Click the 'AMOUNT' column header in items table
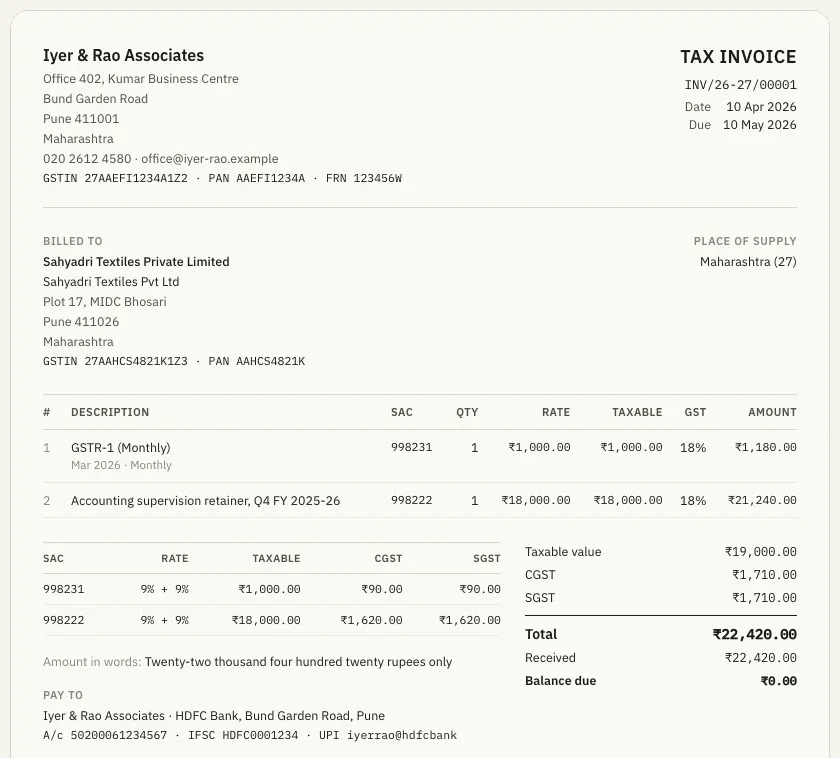 (x=772, y=412)
